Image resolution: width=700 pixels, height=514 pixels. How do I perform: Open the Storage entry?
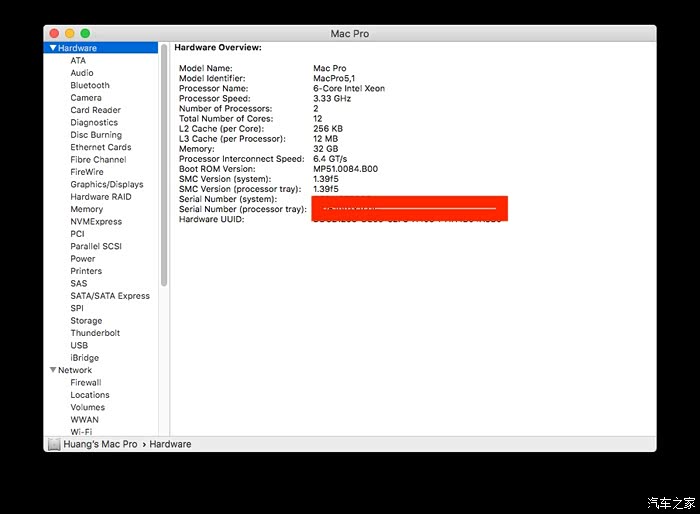pos(86,321)
